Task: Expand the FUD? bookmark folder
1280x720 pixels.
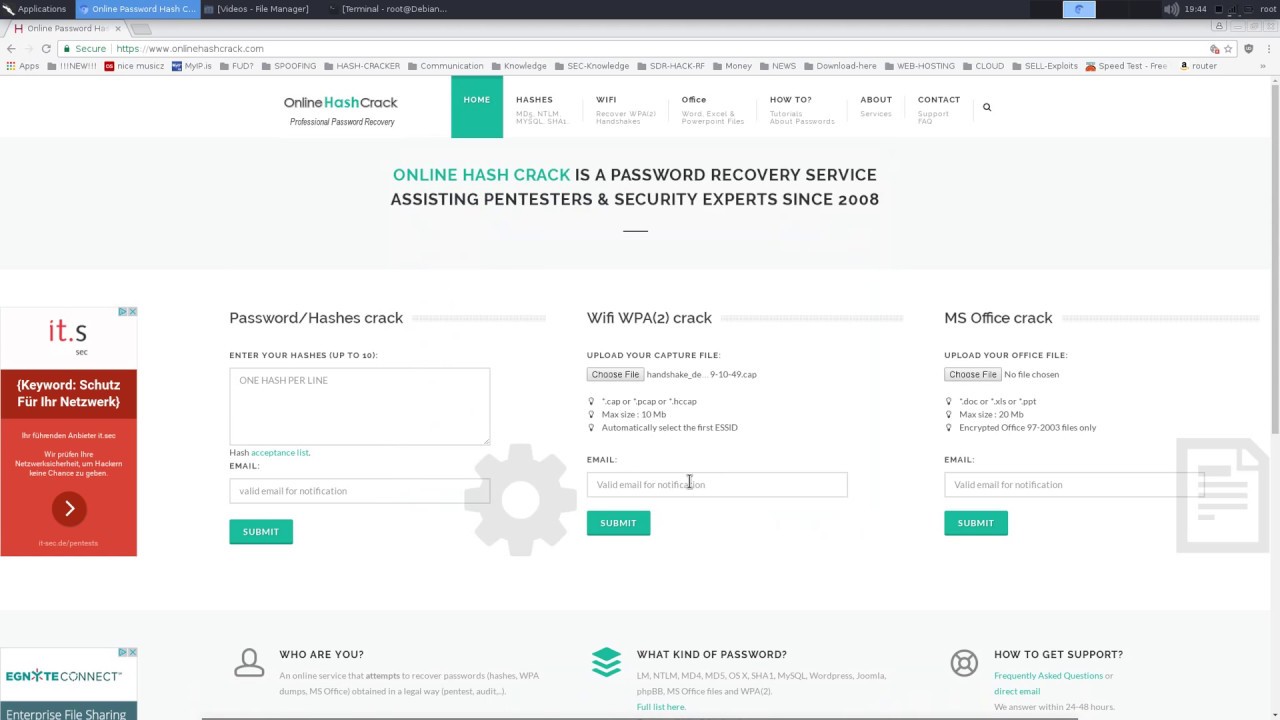Action: 236,66
